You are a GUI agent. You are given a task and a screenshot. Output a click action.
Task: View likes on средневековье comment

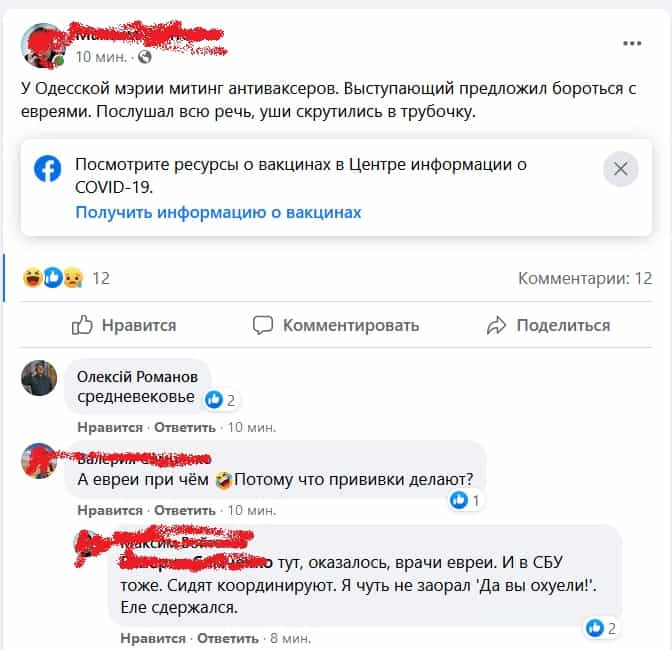tap(220, 400)
